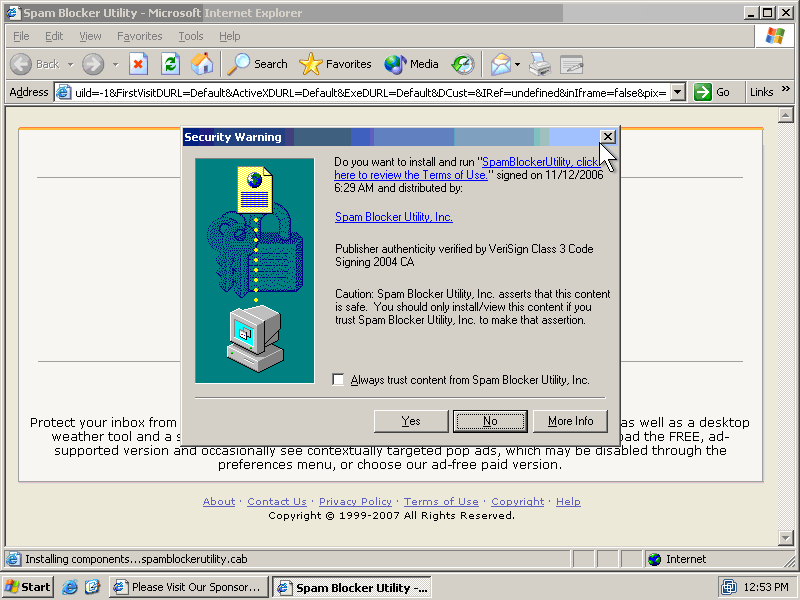Follow the Contact Us footer link
The height and width of the screenshot is (600, 800).
coord(277,502)
